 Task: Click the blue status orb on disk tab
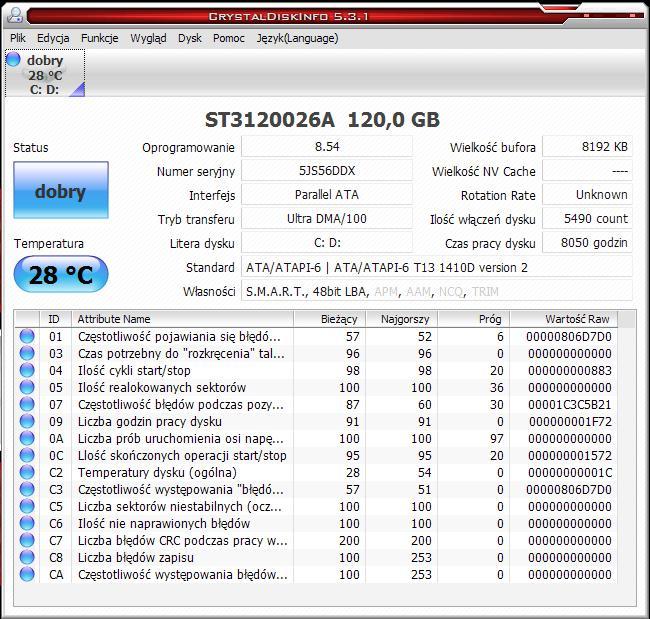13,59
